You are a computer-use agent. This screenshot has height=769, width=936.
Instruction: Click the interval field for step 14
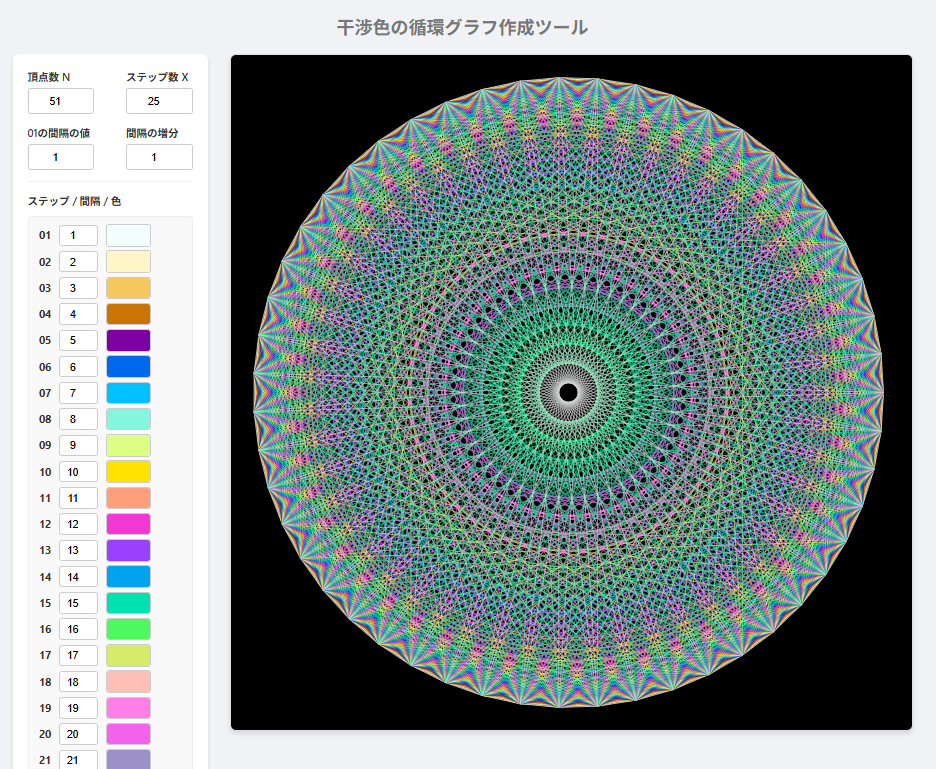click(x=78, y=576)
